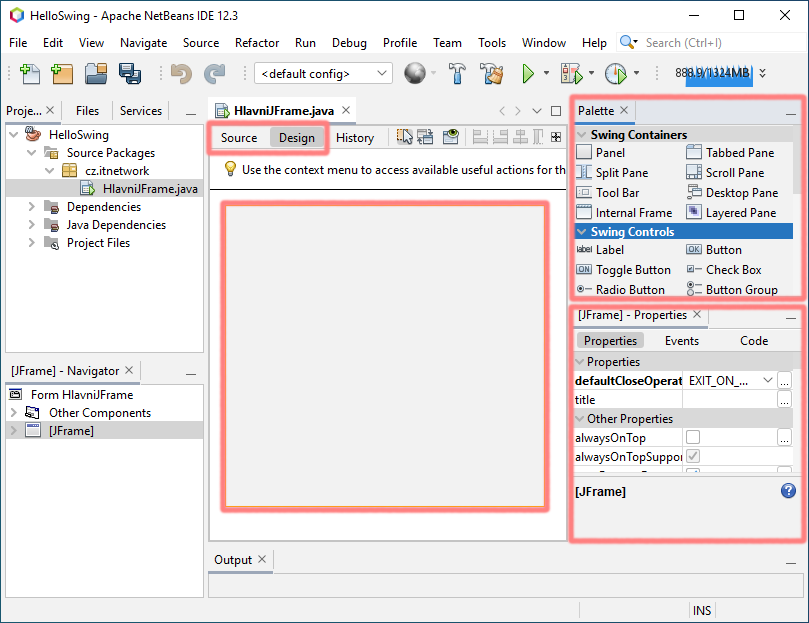Run the project with green play icon

click(x=527, y=73)
